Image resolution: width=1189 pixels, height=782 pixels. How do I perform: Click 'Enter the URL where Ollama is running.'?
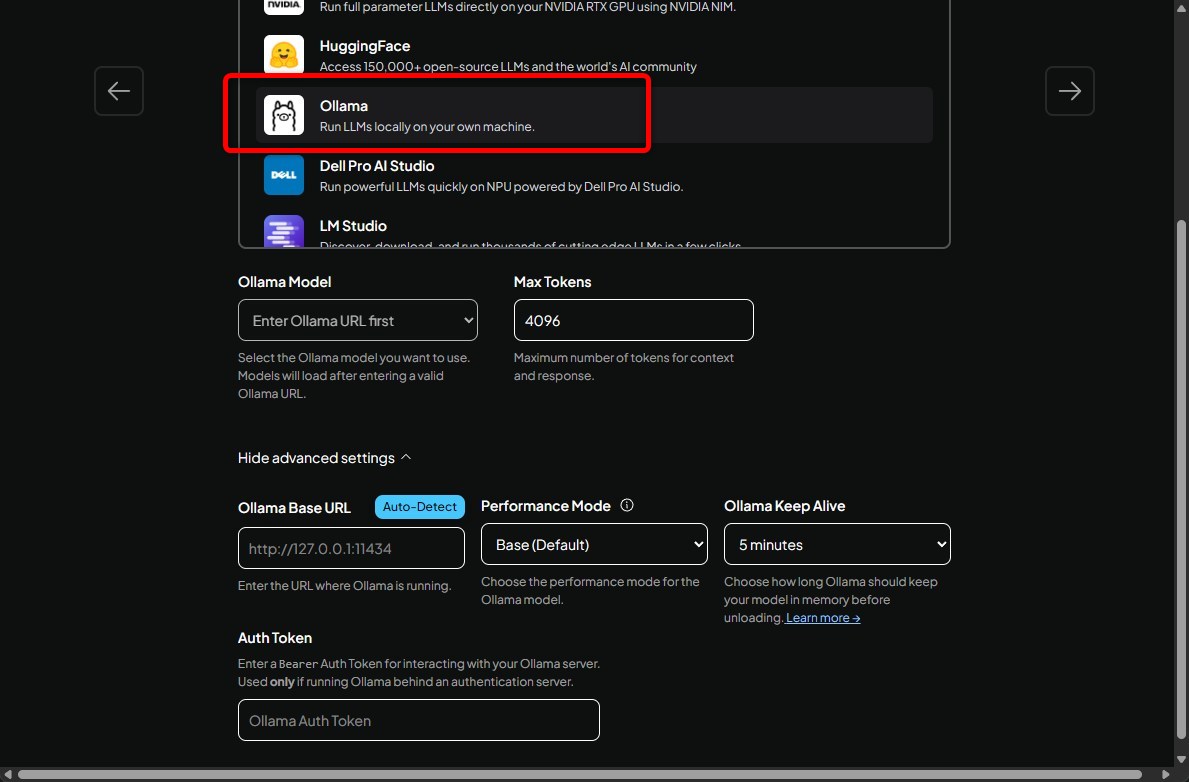tap(344, 586)
